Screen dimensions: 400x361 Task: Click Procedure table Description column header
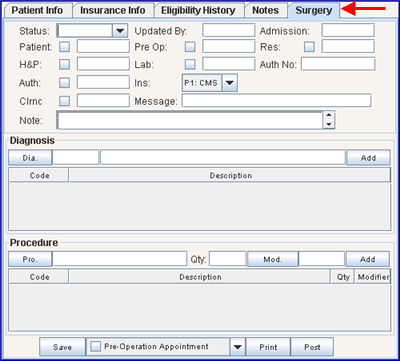point(200,277)
